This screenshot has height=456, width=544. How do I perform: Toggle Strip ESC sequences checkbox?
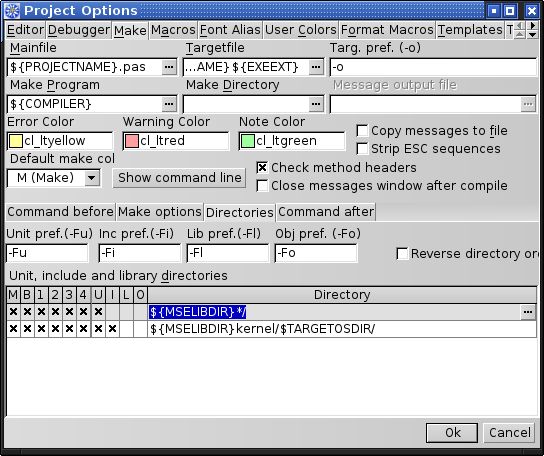pos(362,149)
